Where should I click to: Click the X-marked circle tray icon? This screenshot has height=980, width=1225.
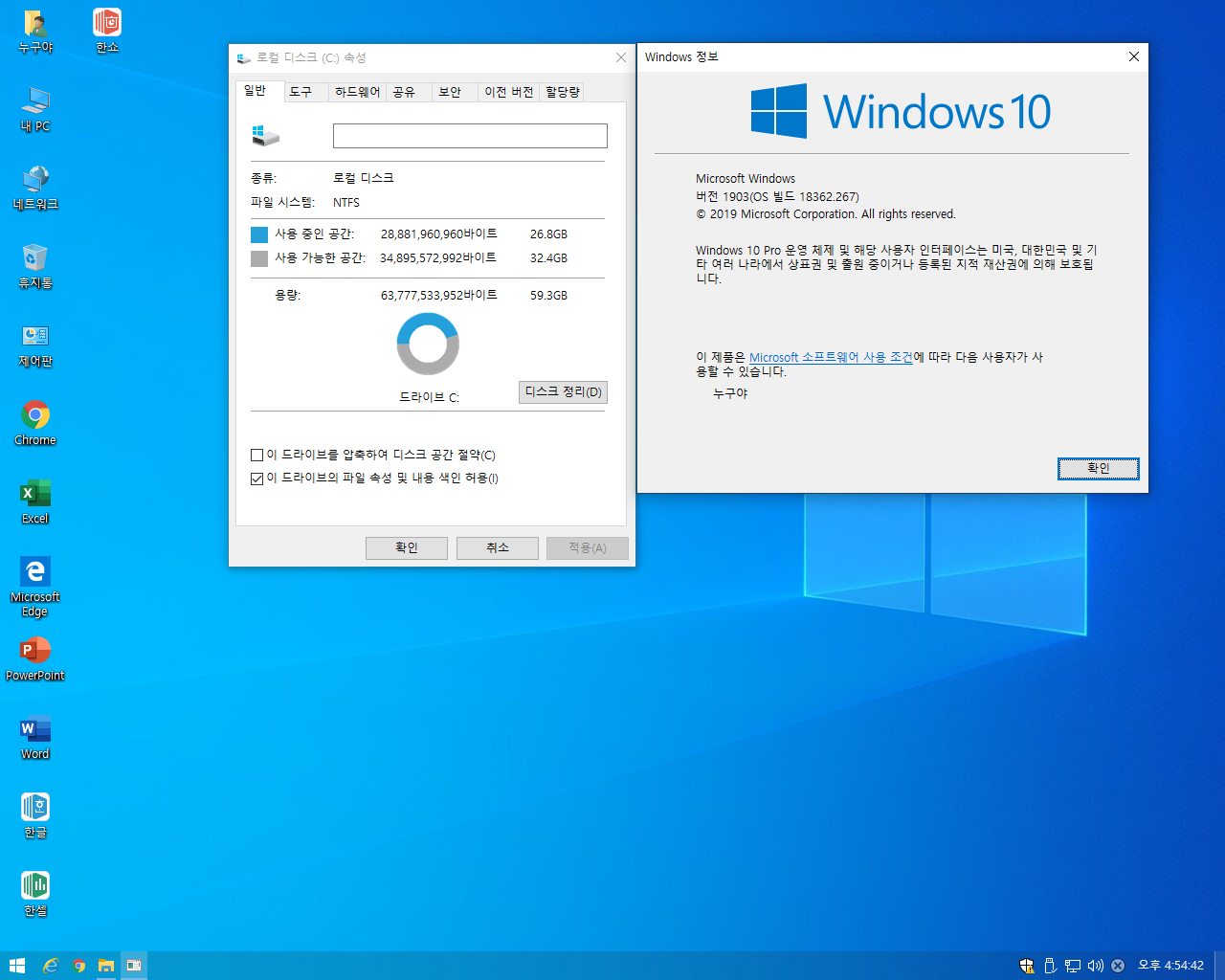point(1118,966)
